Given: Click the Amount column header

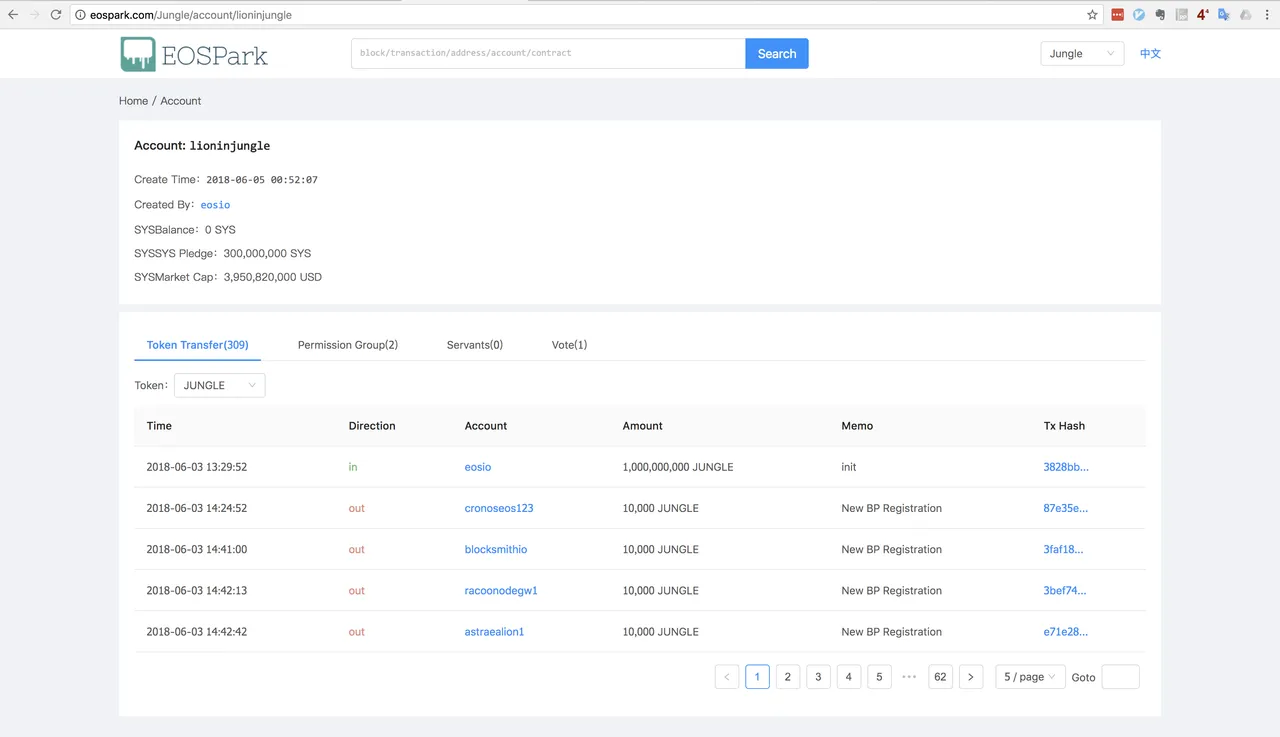Looking at the screenshot, I should point(642,426).
